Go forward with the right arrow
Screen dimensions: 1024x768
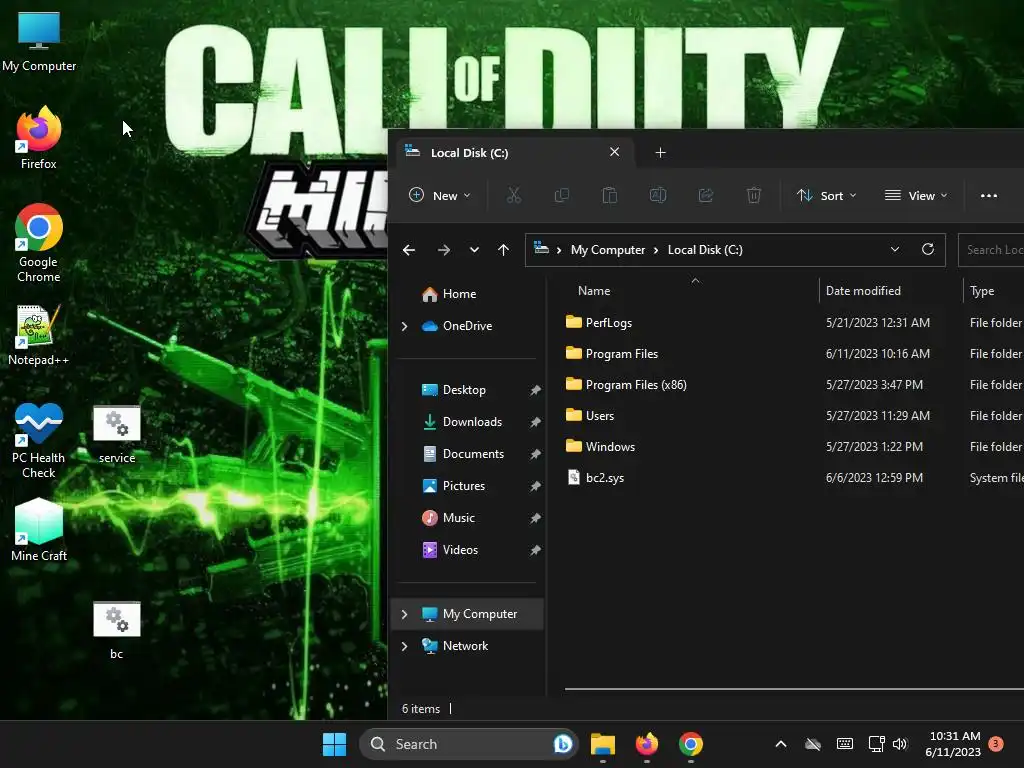(x=443, y=250)
